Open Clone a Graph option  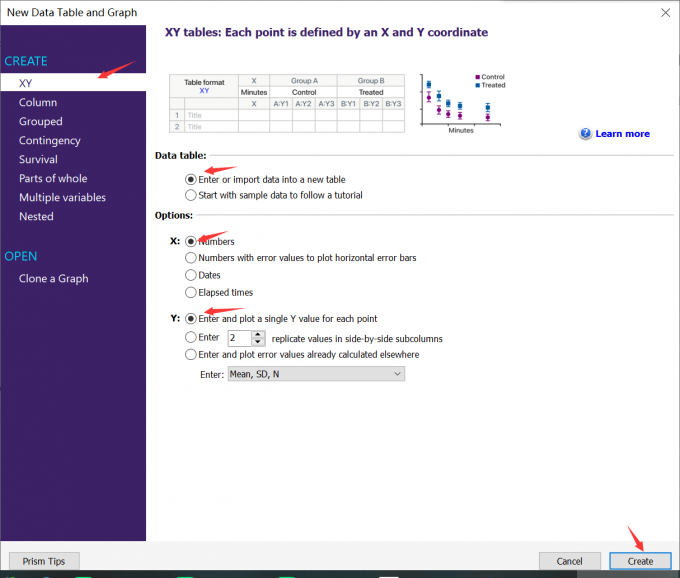pos(53,278)
